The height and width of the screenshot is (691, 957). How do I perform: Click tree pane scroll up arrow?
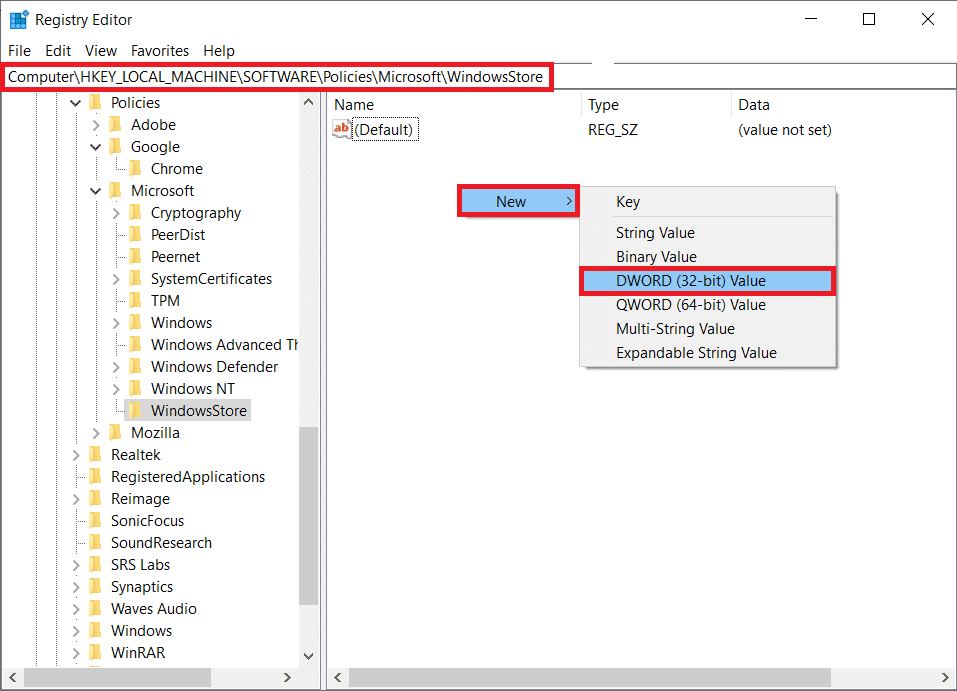click(x=309, y=102)
